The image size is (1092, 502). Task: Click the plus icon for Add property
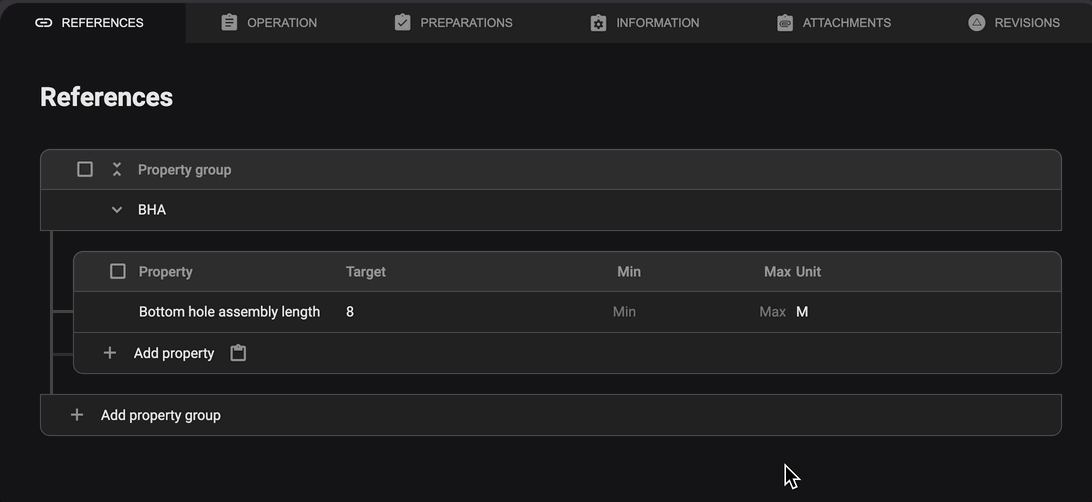pyautogui.click(x=110, y=353)
